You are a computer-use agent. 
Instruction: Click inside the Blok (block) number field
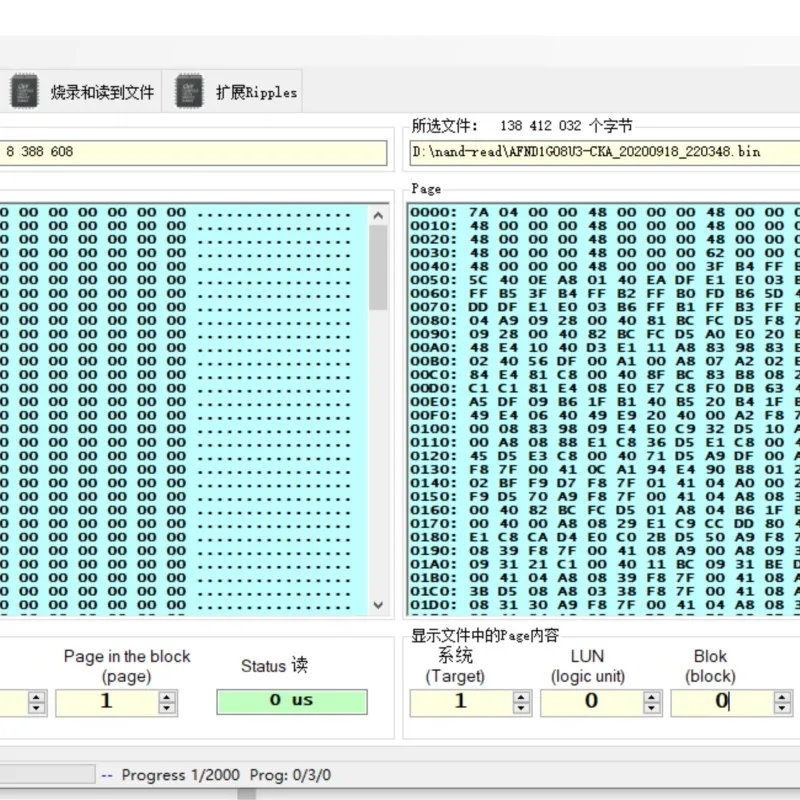click(x=720, y=702)
